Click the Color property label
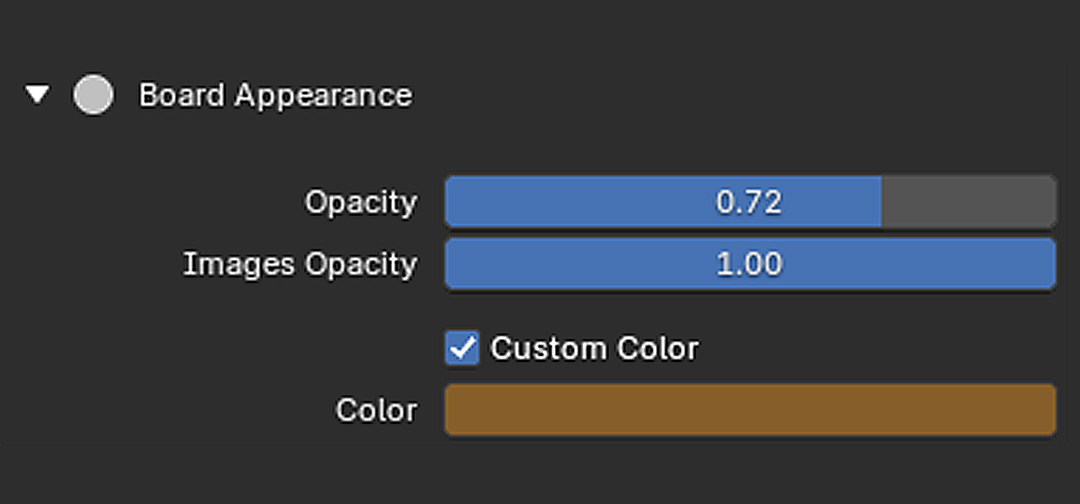This screenshot has height=504, width=1080. (376, 411)
